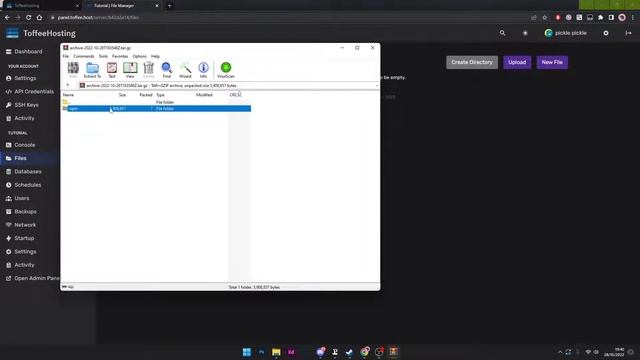The height and width of the screenshot is (360, 640).
Task: Click the Extract To toolbar icon
Action: pyautogui.click(x=92, y=70)
